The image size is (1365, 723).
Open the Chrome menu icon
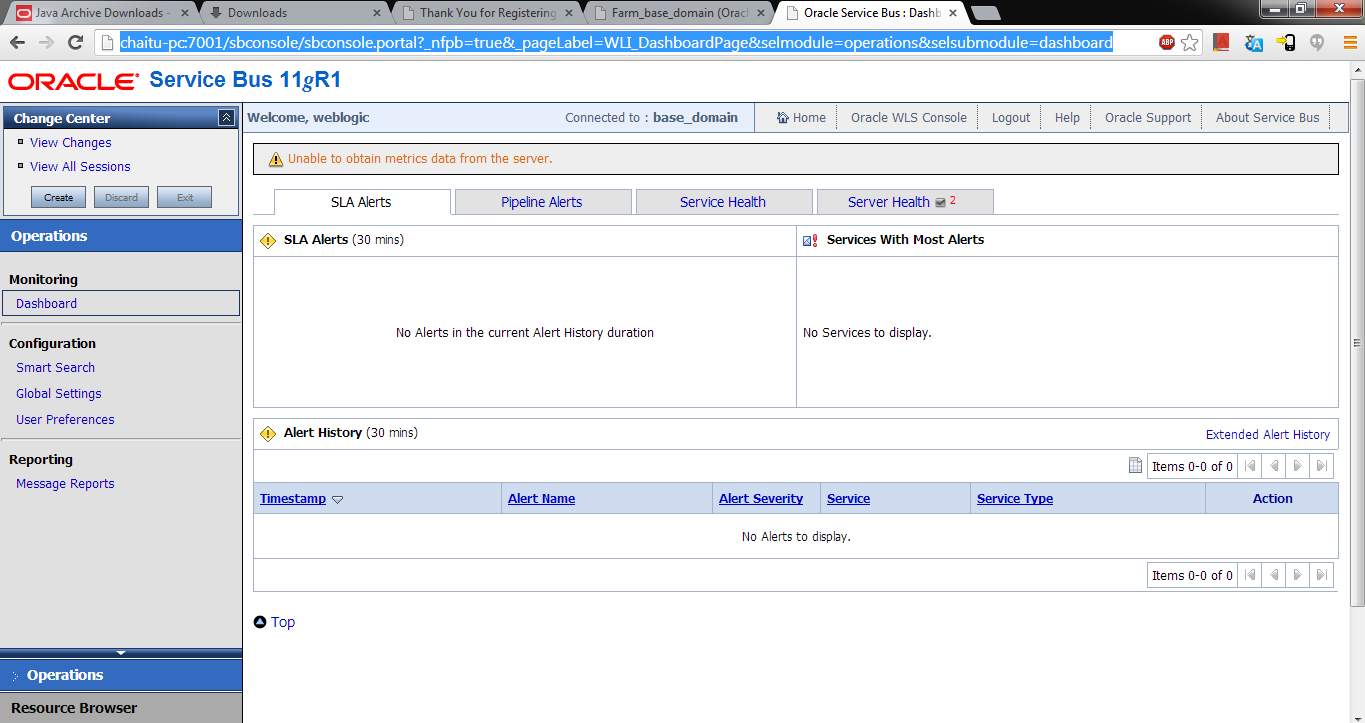tap(1349, 43)
